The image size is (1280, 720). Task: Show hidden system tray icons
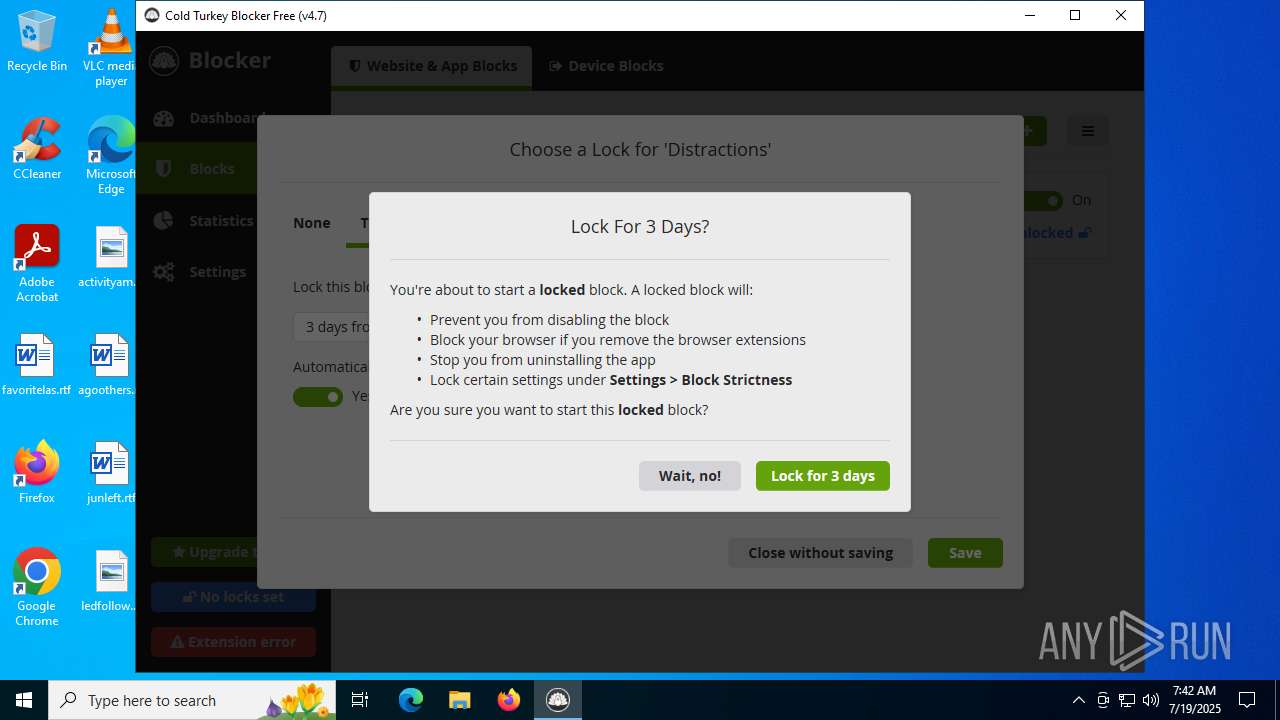pyautogui.click(x=1078, y=700)
